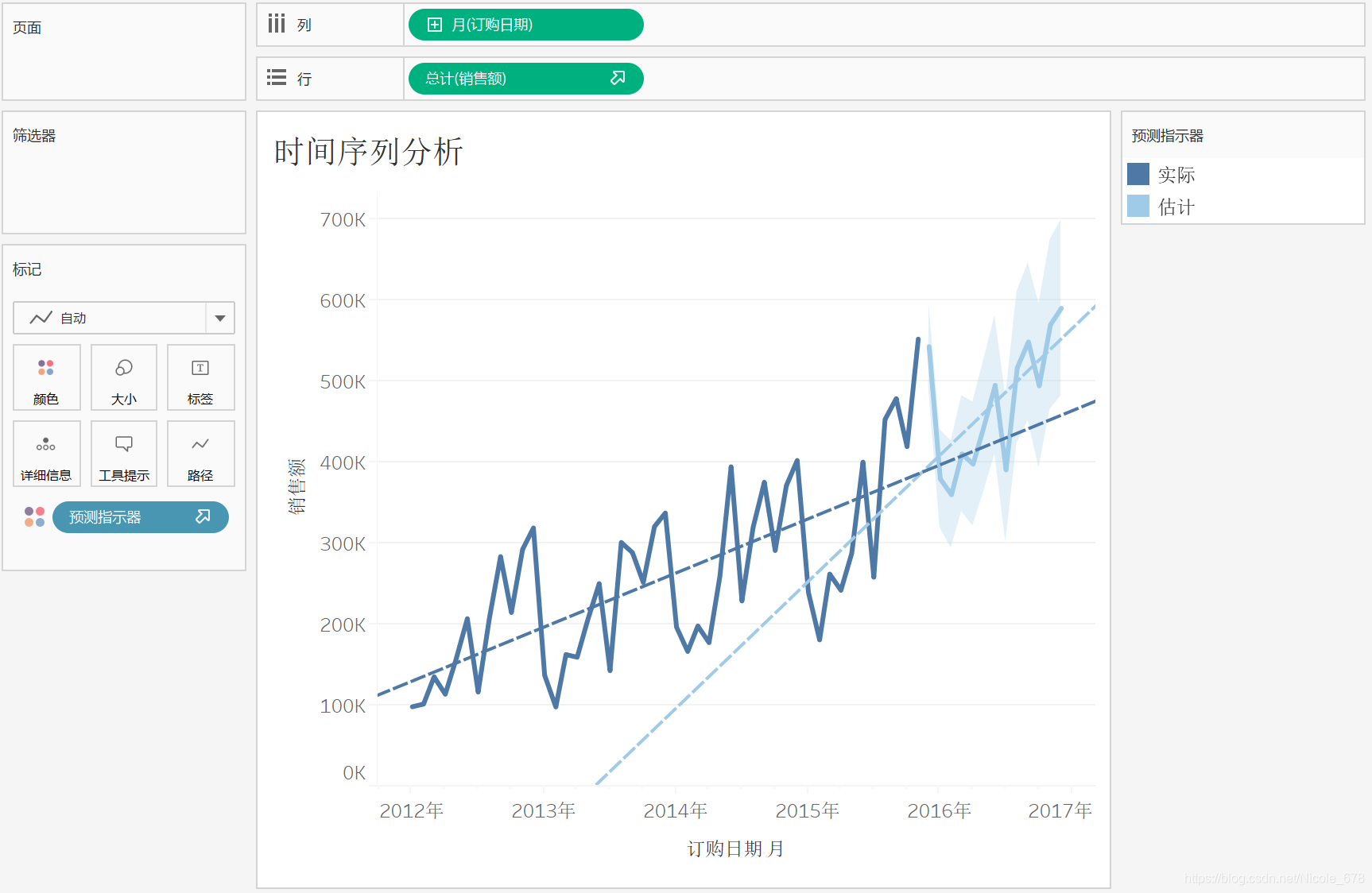1372x893 pixels.
Task: Click the 估计 legend label
Action: pyautogui.click(x=1176, y=207)
